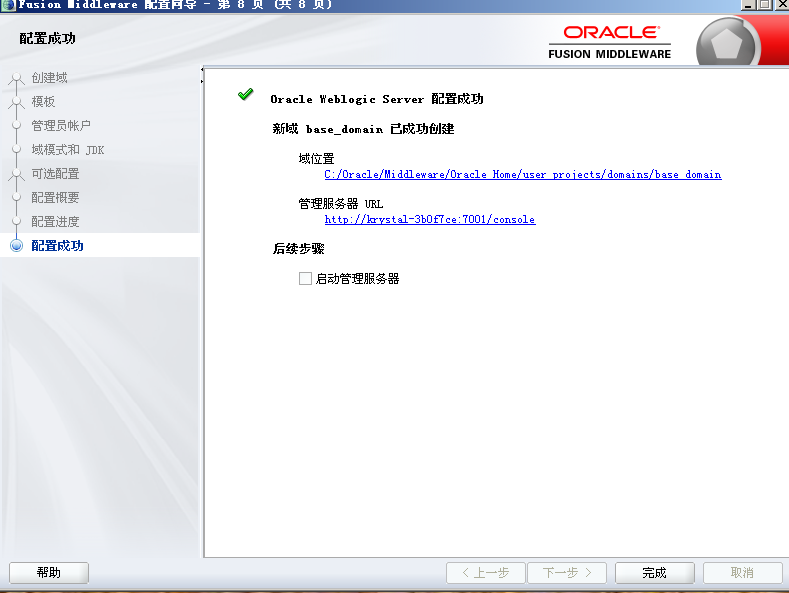Click the '后续步骤' heading
The width and height of the screenshot is (789, 593).
pos(298,249)
